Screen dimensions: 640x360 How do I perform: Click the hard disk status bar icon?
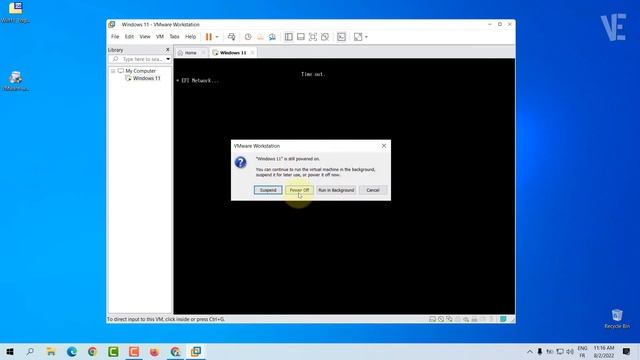tap(432, 319)
